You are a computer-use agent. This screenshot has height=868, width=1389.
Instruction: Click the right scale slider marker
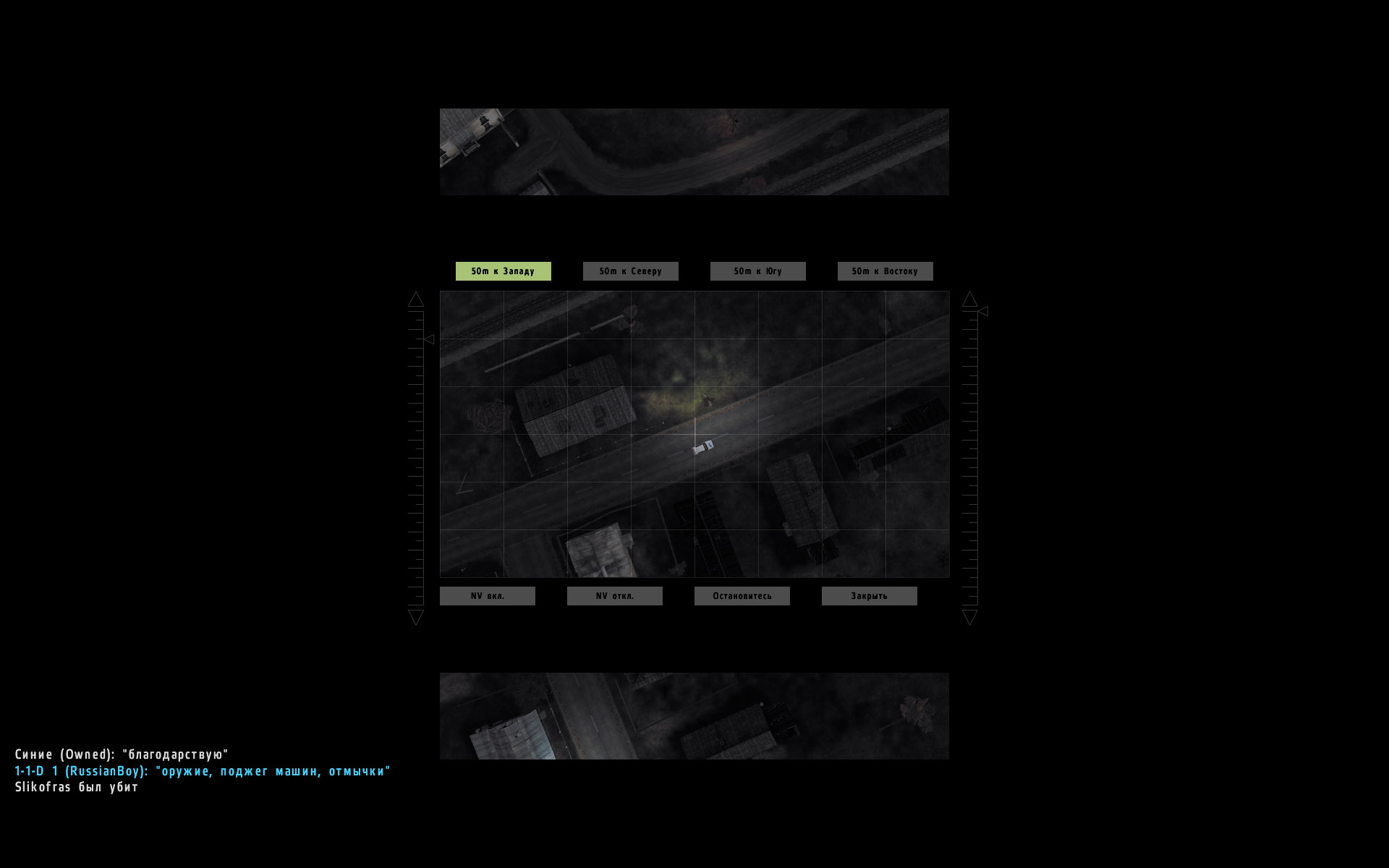point(983,312)
